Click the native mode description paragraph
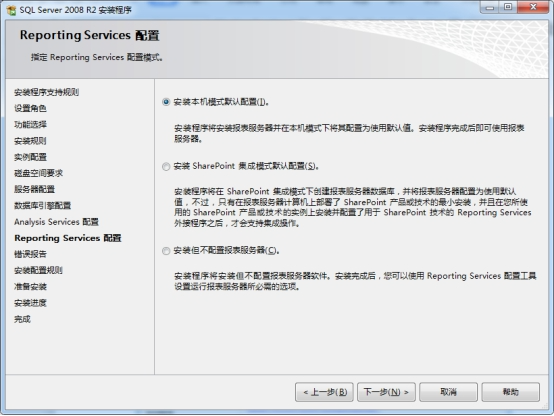Image resolution: width=554 pixels, height=416 pixels. 349,133
